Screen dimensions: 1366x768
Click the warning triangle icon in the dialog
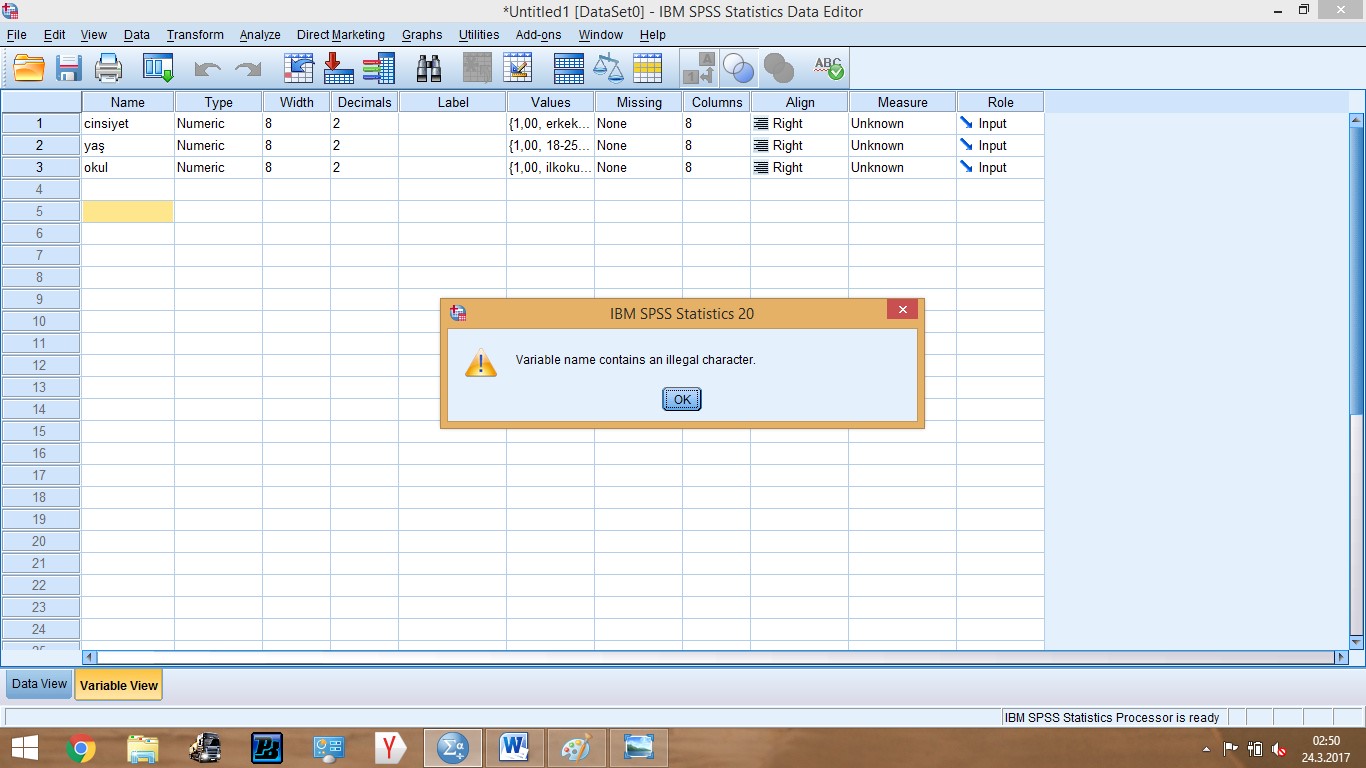pyautogui.click(x=481, y=363)
